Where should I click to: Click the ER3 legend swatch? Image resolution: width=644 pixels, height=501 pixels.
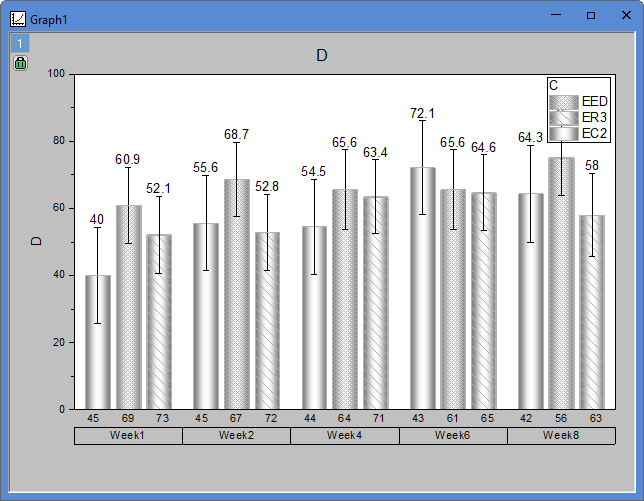564,118
